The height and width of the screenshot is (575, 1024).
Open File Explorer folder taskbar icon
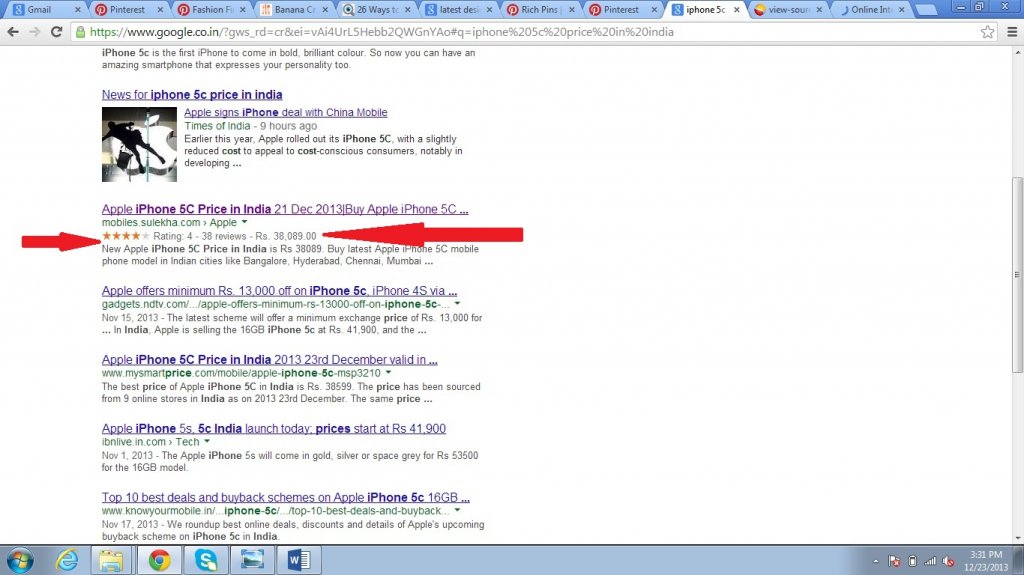coord(112,560)
